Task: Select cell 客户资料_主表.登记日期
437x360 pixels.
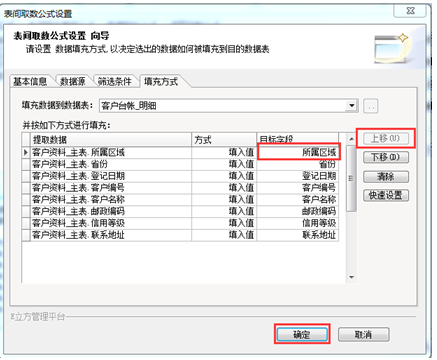Action: coord(111,176)
